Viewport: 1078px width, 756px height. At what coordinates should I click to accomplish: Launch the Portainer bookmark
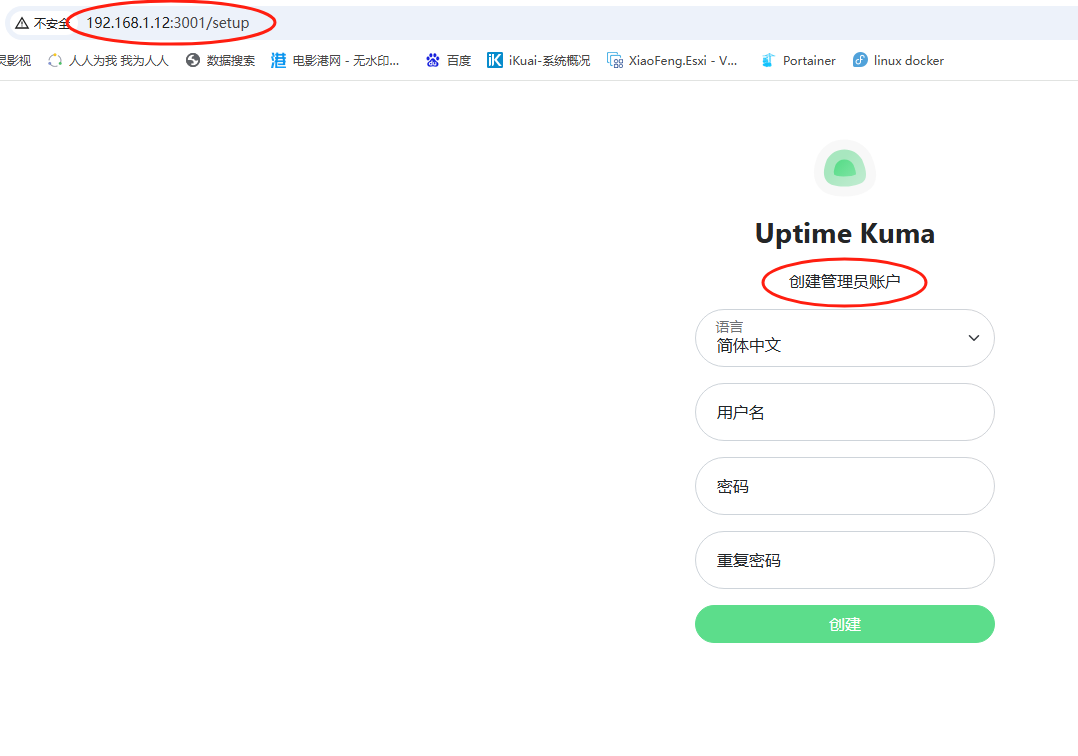(798, 61)
